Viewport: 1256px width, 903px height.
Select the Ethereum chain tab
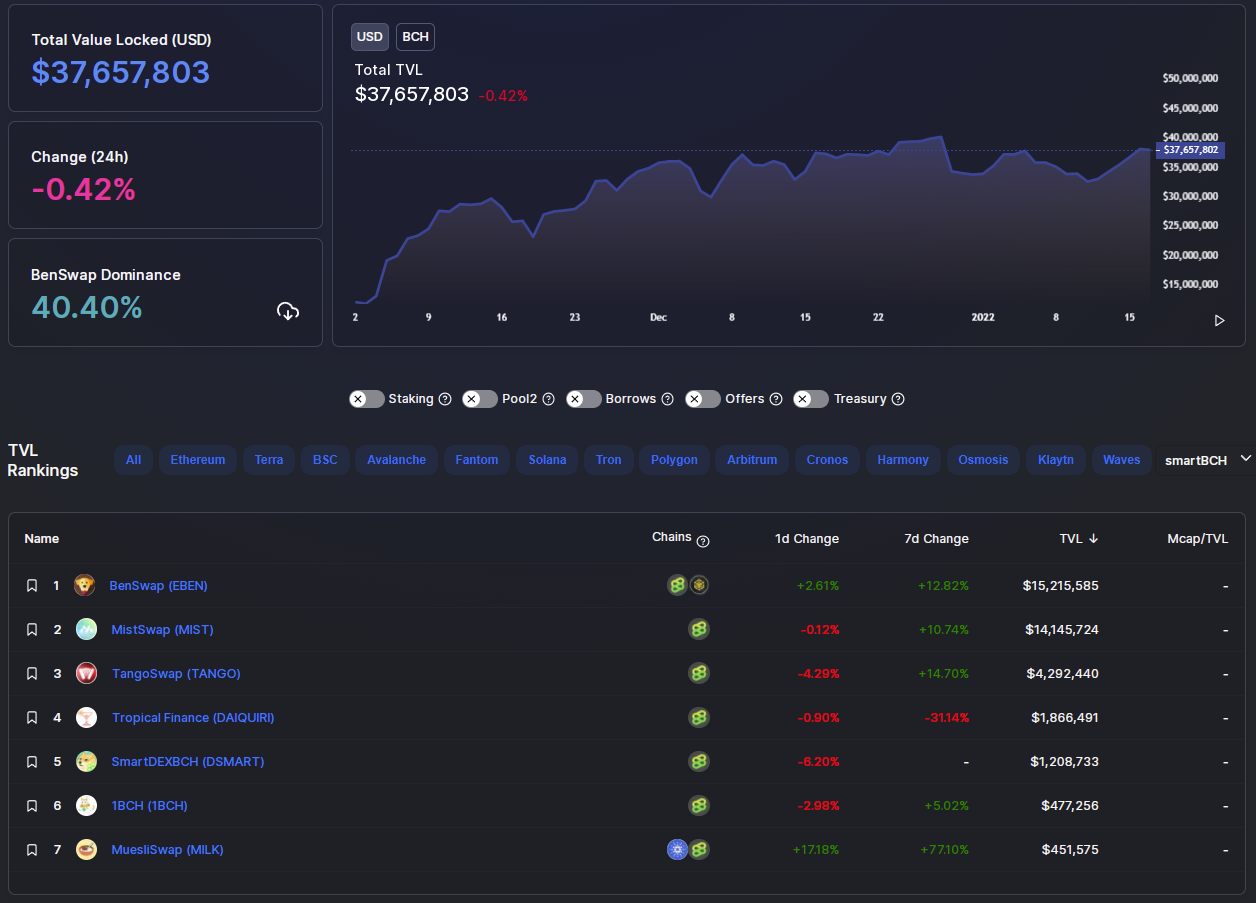pos(198,460)
